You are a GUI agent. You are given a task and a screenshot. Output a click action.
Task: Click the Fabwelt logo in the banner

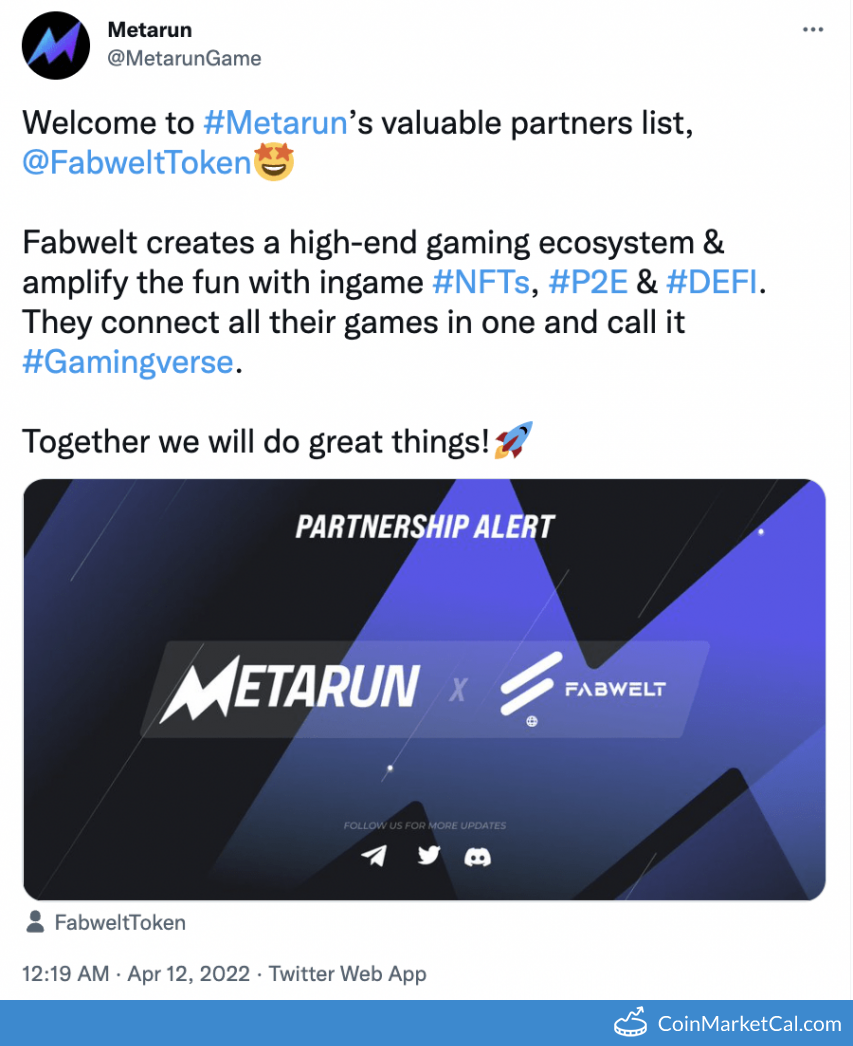coord(583,689)
